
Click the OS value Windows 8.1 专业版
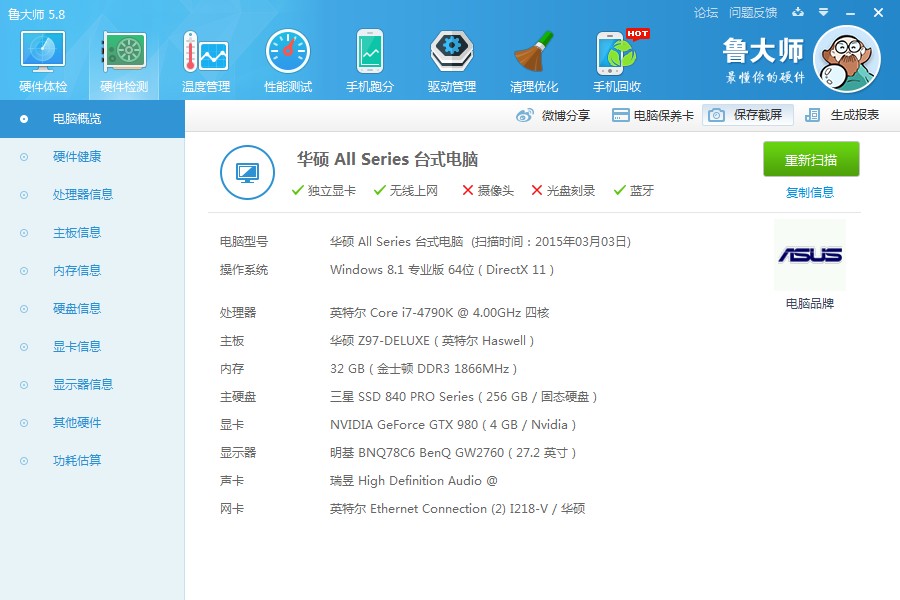[442, 270]
